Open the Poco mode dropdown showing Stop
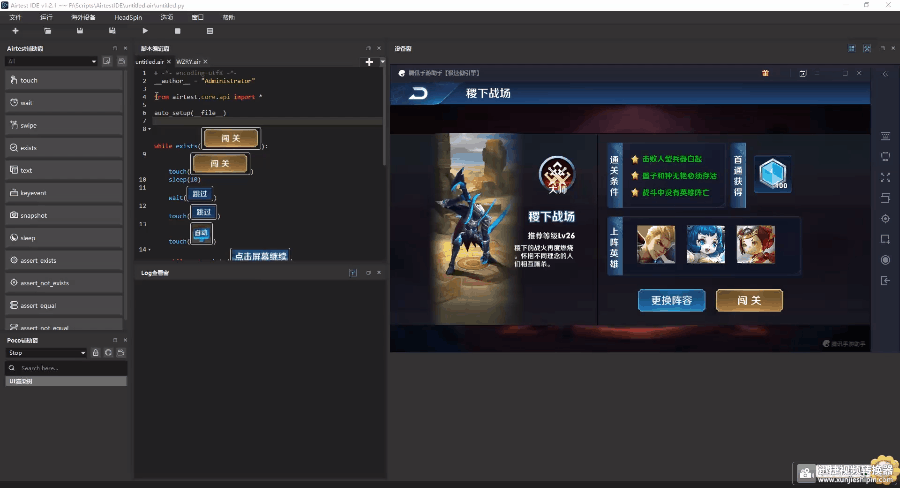900x488 pixels. 46,353
